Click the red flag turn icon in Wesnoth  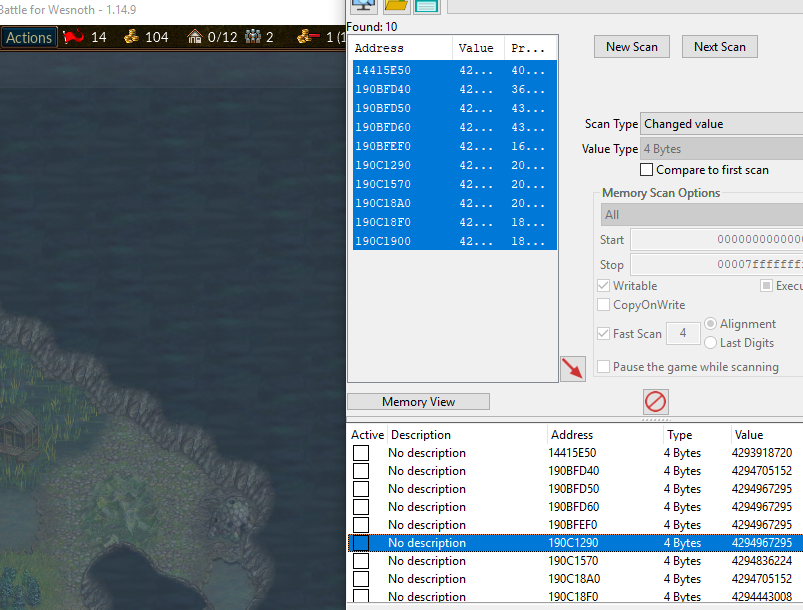point(74,36)
